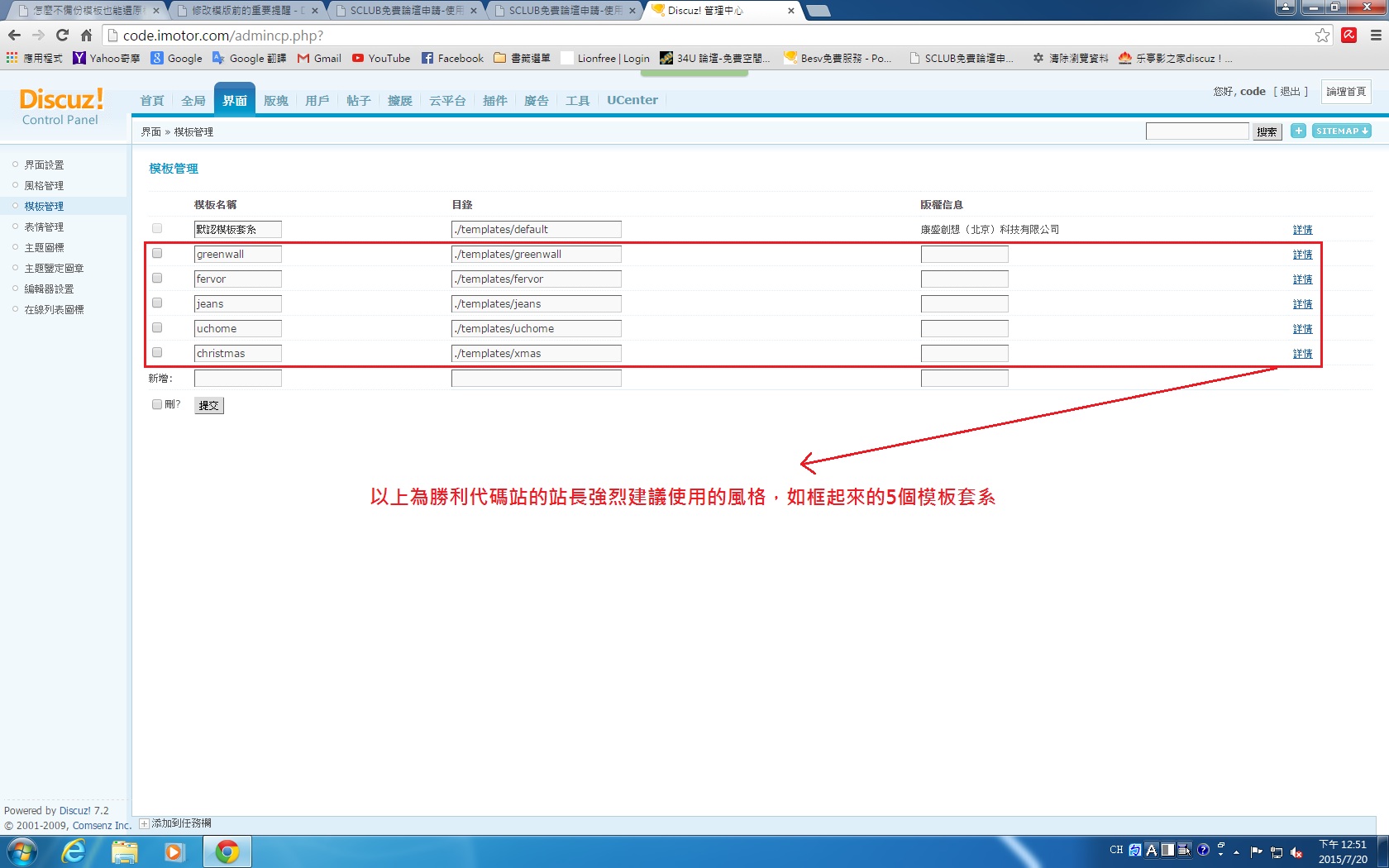1389x868 pixels.
Task: Open the Facebook bookmark
Action: pyautogui.click(x=452, y=58)
